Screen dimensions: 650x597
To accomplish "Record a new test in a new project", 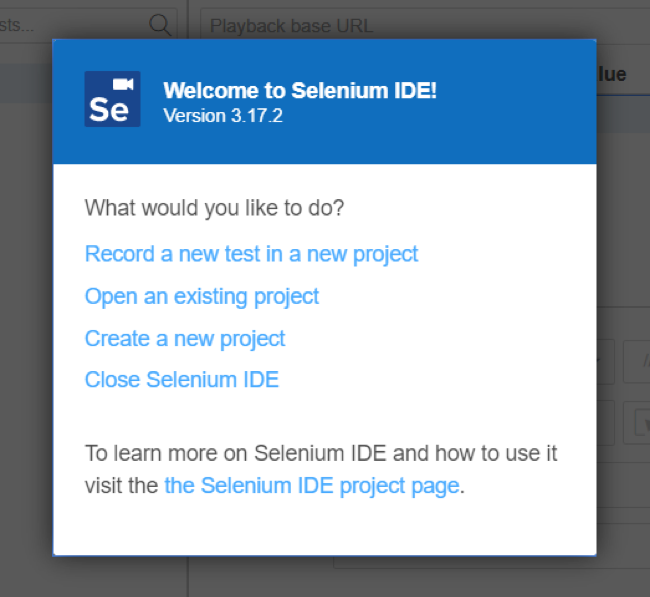I will click(x=251, y=254).
